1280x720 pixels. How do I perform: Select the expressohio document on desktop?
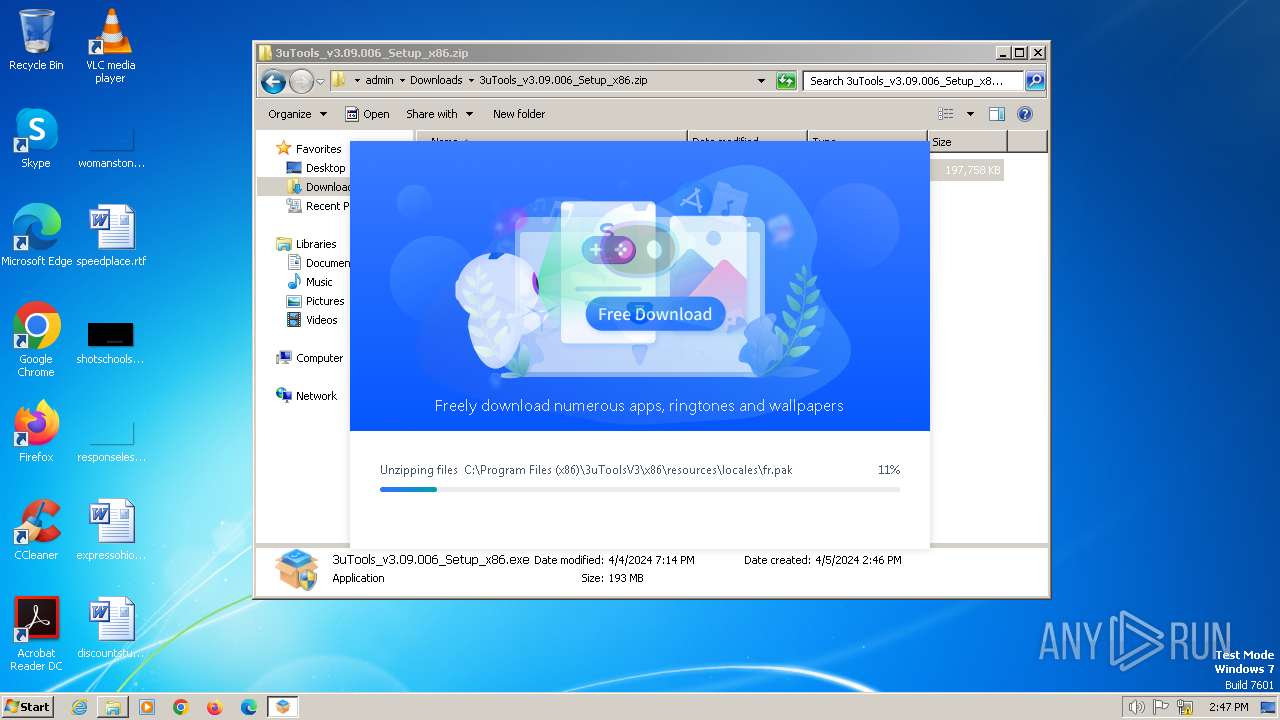[111, 530]
